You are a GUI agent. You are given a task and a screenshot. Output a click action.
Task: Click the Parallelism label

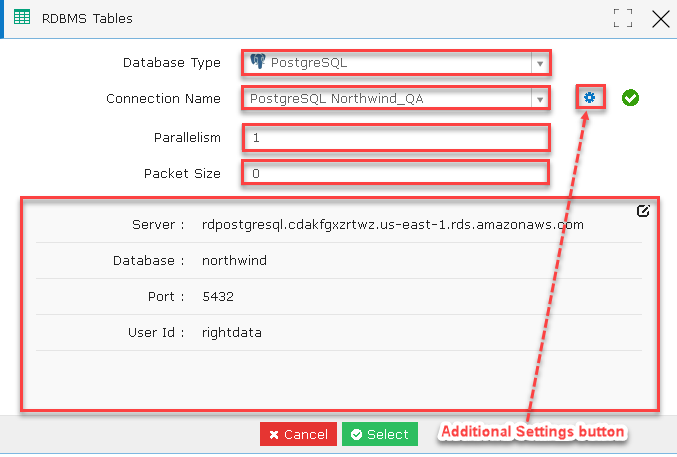[187, 138]
